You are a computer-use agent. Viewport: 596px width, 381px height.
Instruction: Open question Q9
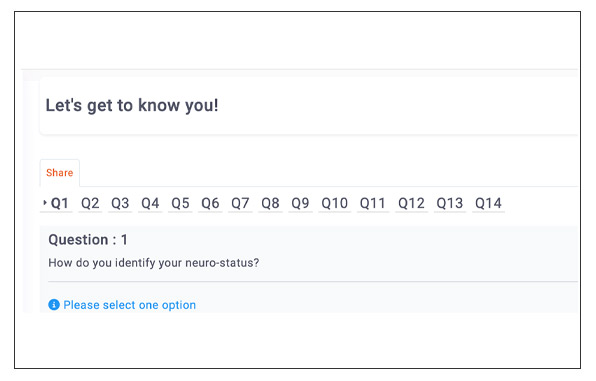300,203
